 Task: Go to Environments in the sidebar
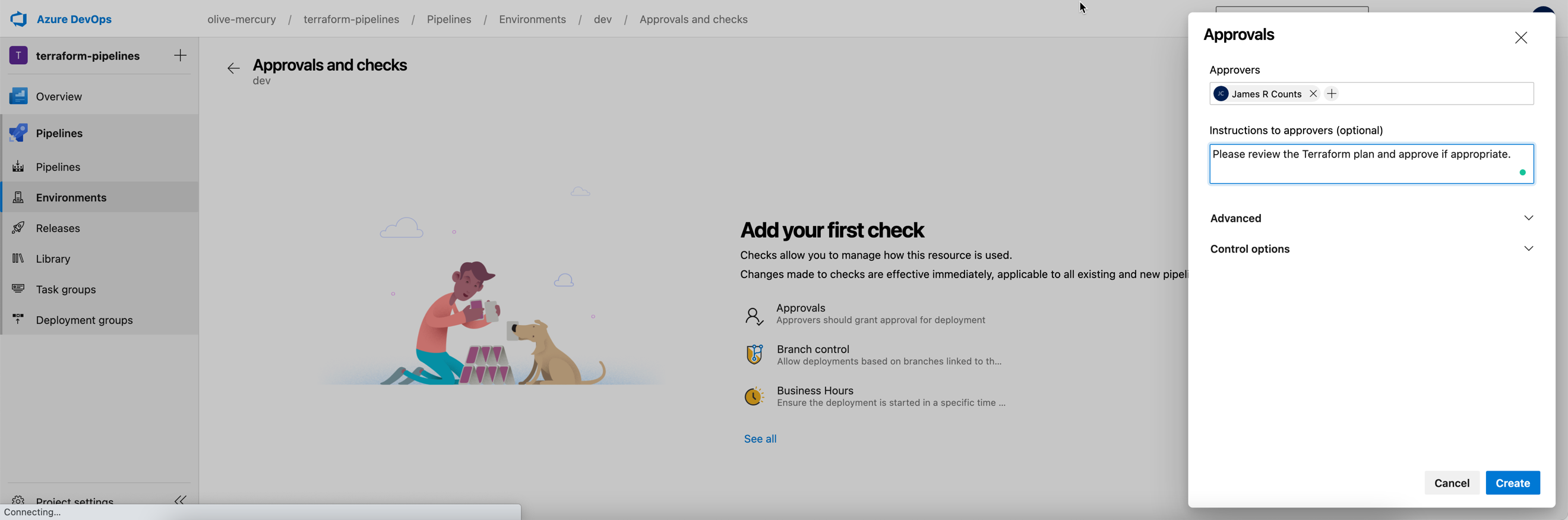100,197
